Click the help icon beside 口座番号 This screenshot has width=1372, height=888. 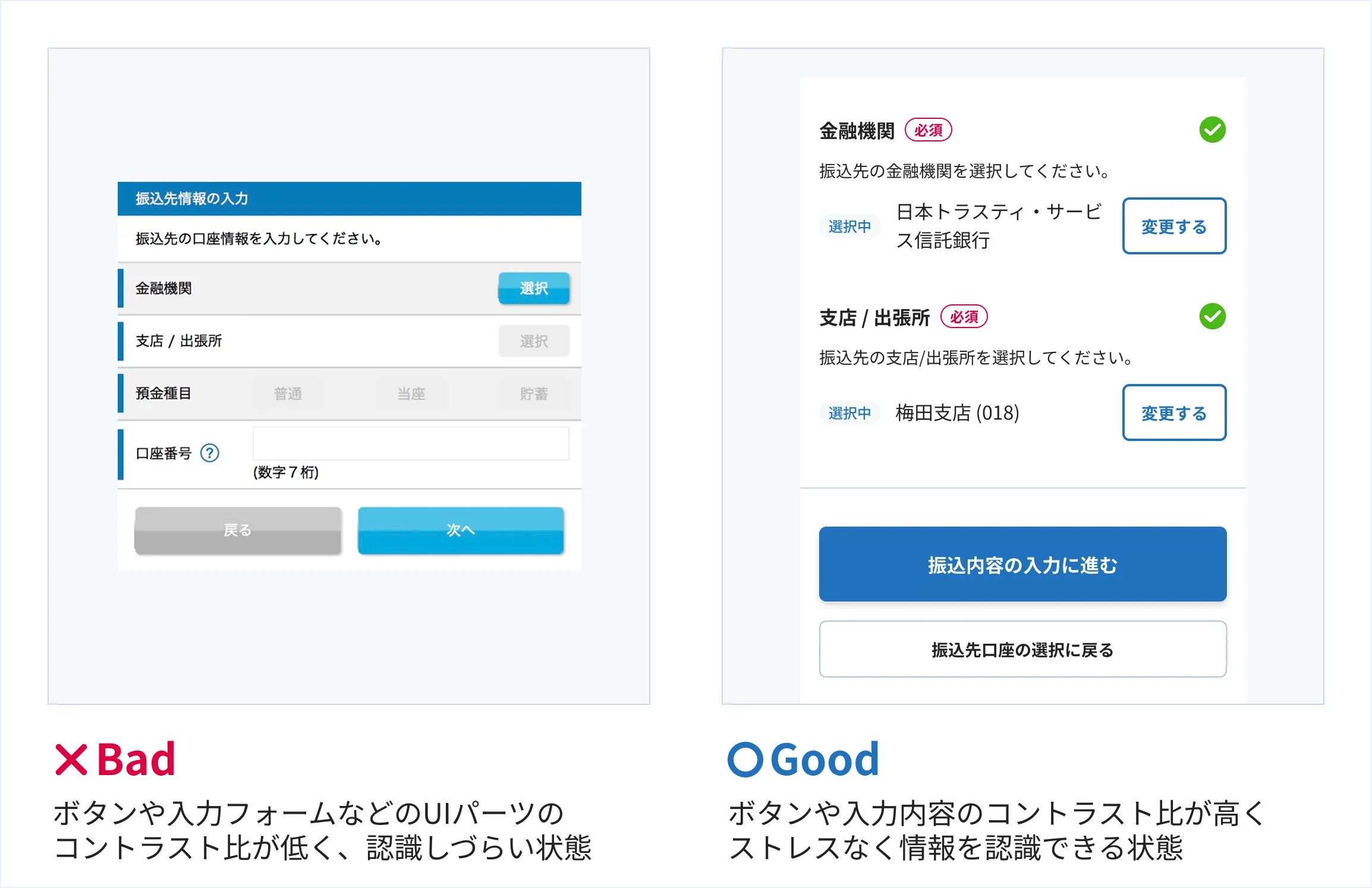pos(210,454)
